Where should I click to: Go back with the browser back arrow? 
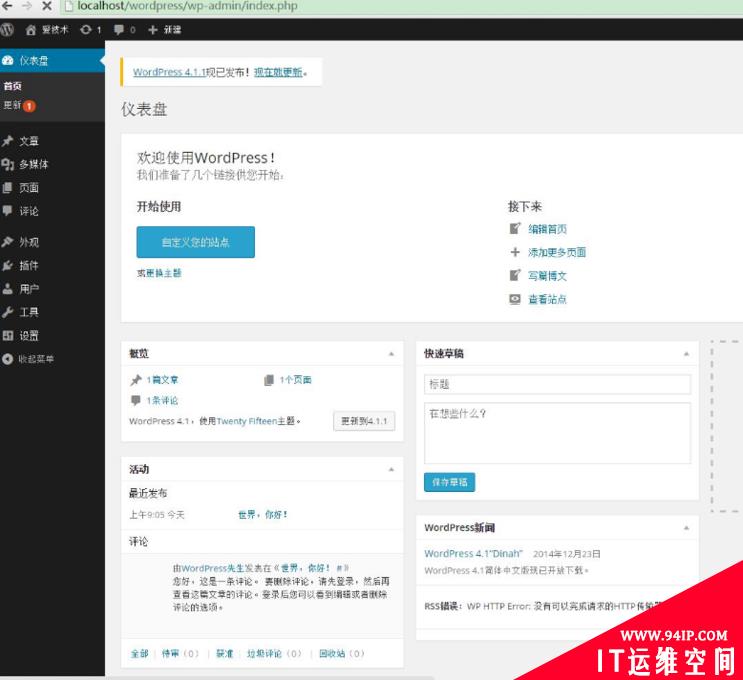8,6
